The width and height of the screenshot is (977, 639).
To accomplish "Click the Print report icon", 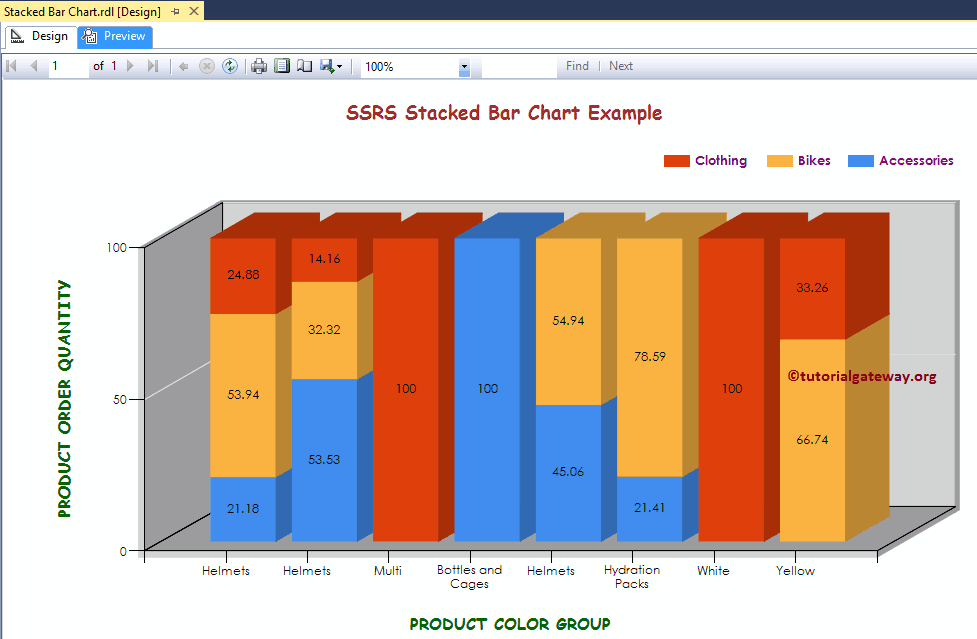I will click(259, 66).
